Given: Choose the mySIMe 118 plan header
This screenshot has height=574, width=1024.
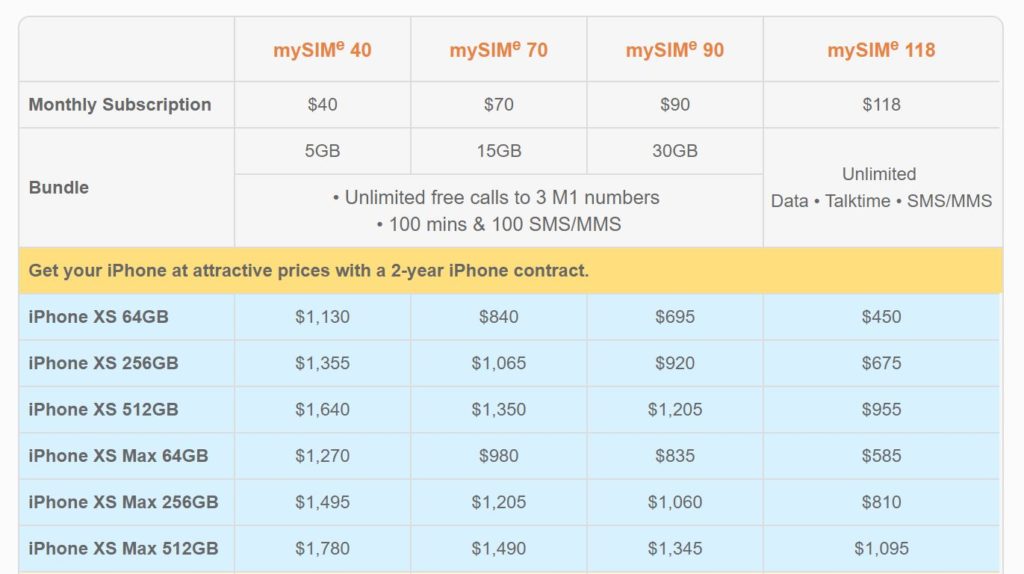Looking at the screenshot, I should point(881,50).
